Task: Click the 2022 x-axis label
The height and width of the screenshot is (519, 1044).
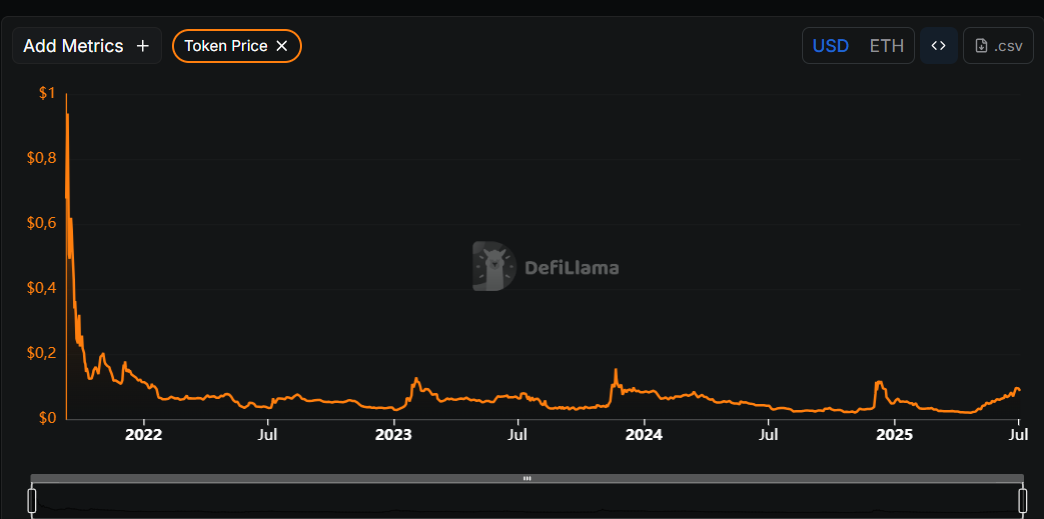Action: pyautogui.click(x=143, y=436)
